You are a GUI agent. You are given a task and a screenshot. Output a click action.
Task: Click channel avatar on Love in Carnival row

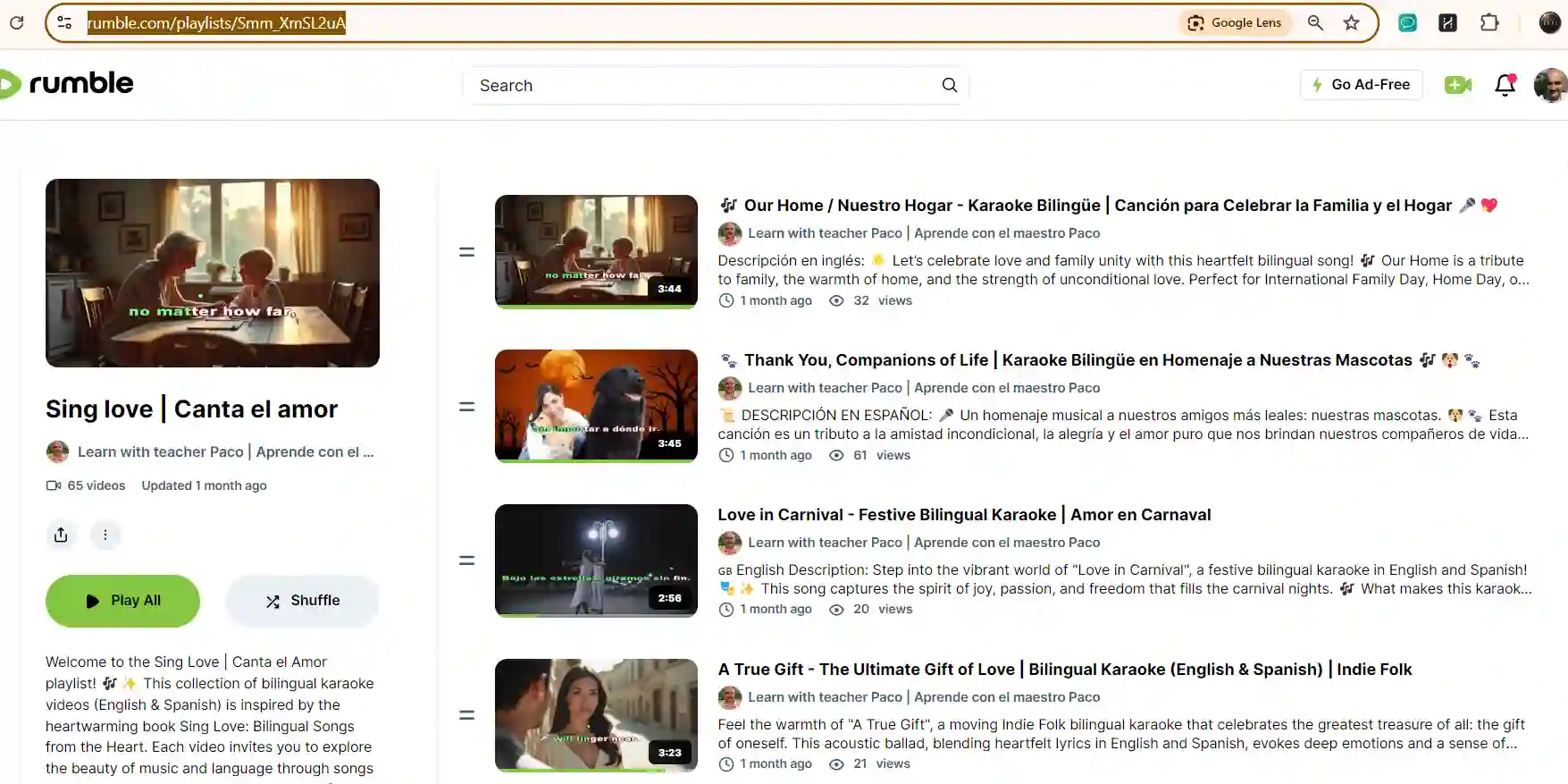tap(730, 543)
